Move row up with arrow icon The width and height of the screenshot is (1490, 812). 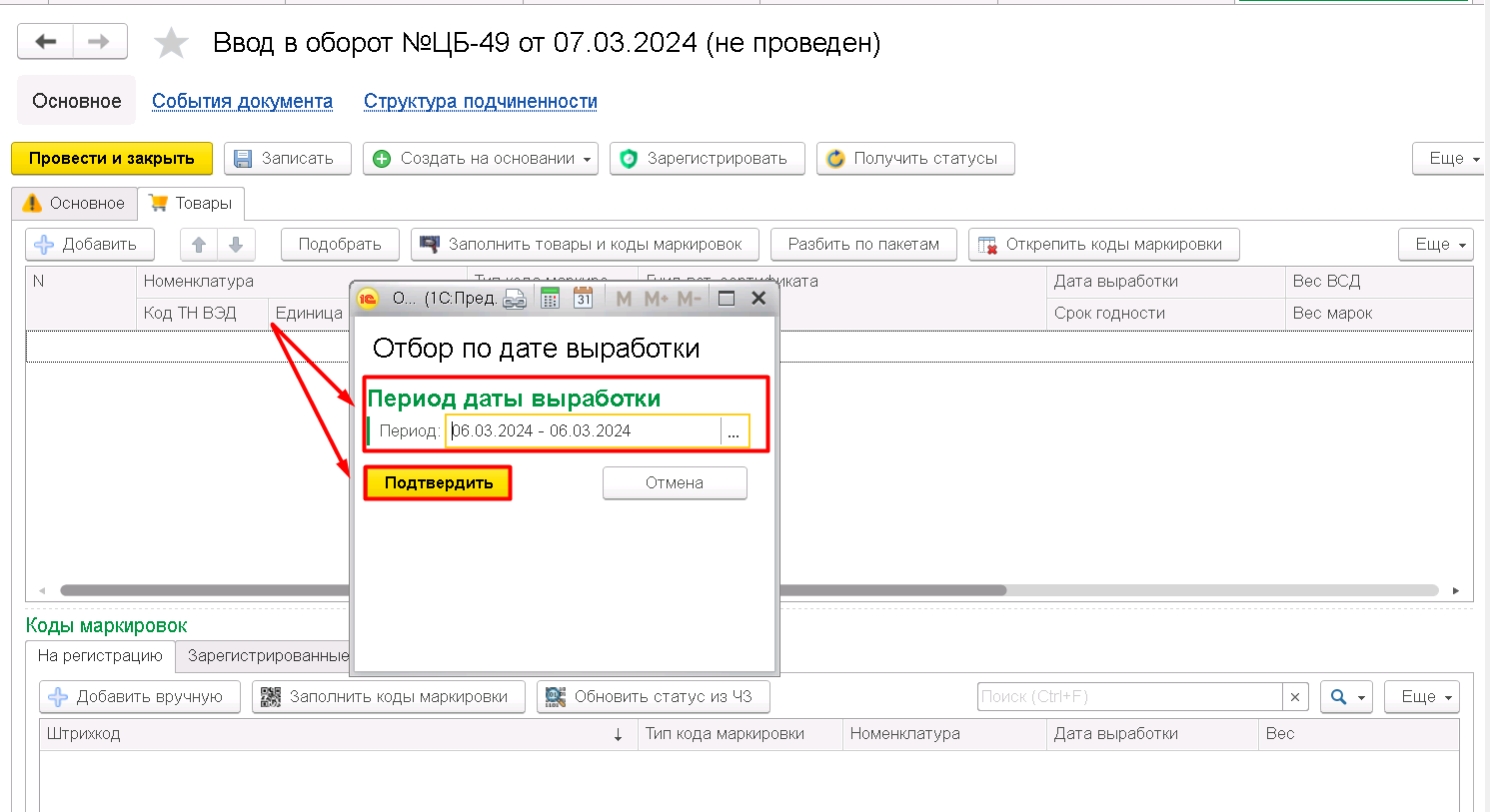[x=199, y=244]
